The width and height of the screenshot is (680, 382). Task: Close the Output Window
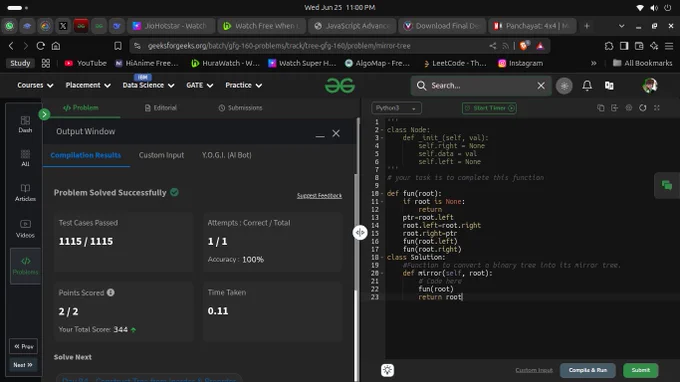pyautogui.click(x=336, y=134)
